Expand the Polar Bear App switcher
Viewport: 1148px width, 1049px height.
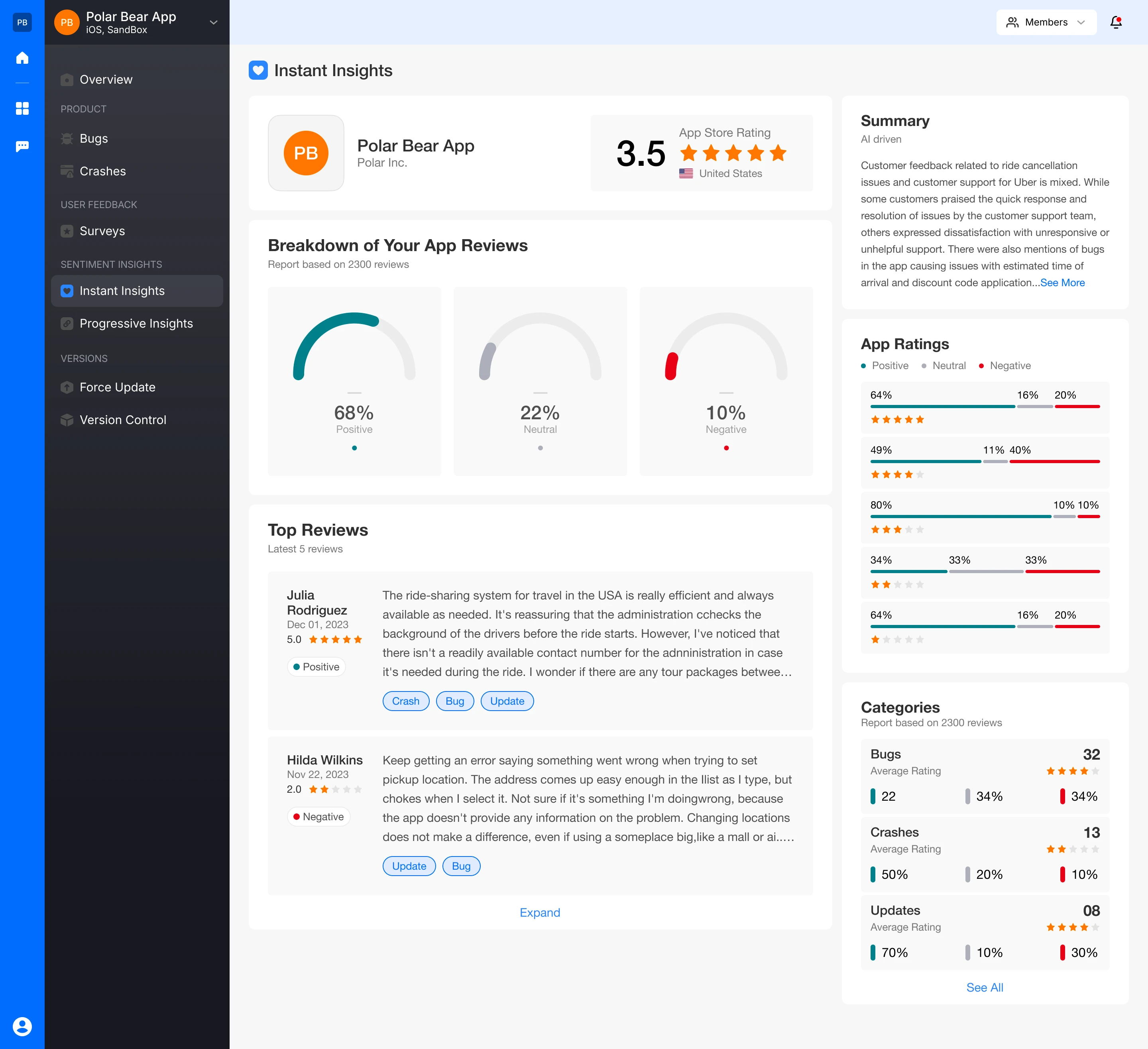[214, 23]
